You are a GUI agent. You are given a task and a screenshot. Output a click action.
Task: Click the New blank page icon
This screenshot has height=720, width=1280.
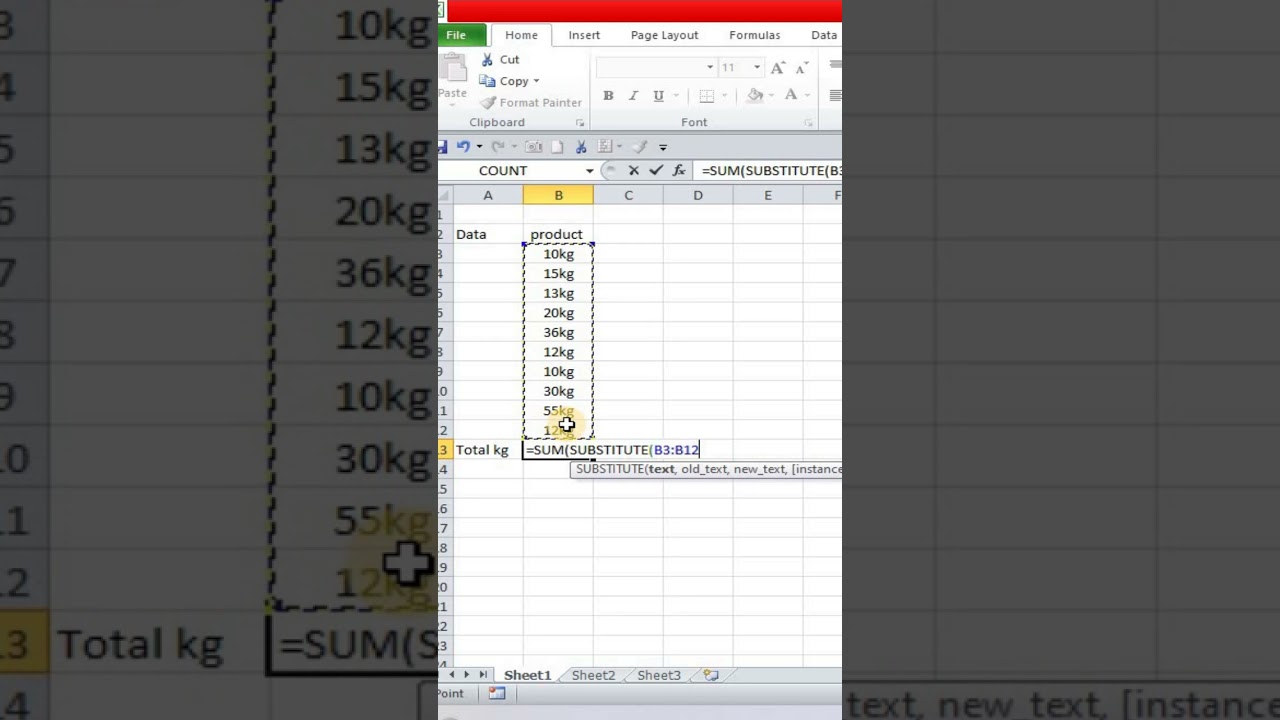557,147
